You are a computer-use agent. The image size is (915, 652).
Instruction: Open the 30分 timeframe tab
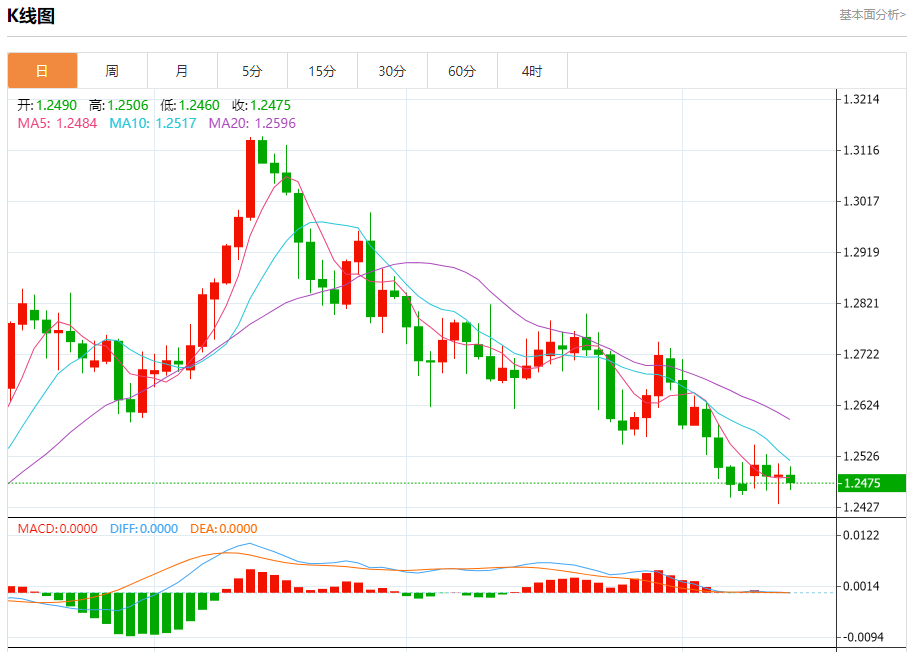pyautogui.click(x=393, y=71)
